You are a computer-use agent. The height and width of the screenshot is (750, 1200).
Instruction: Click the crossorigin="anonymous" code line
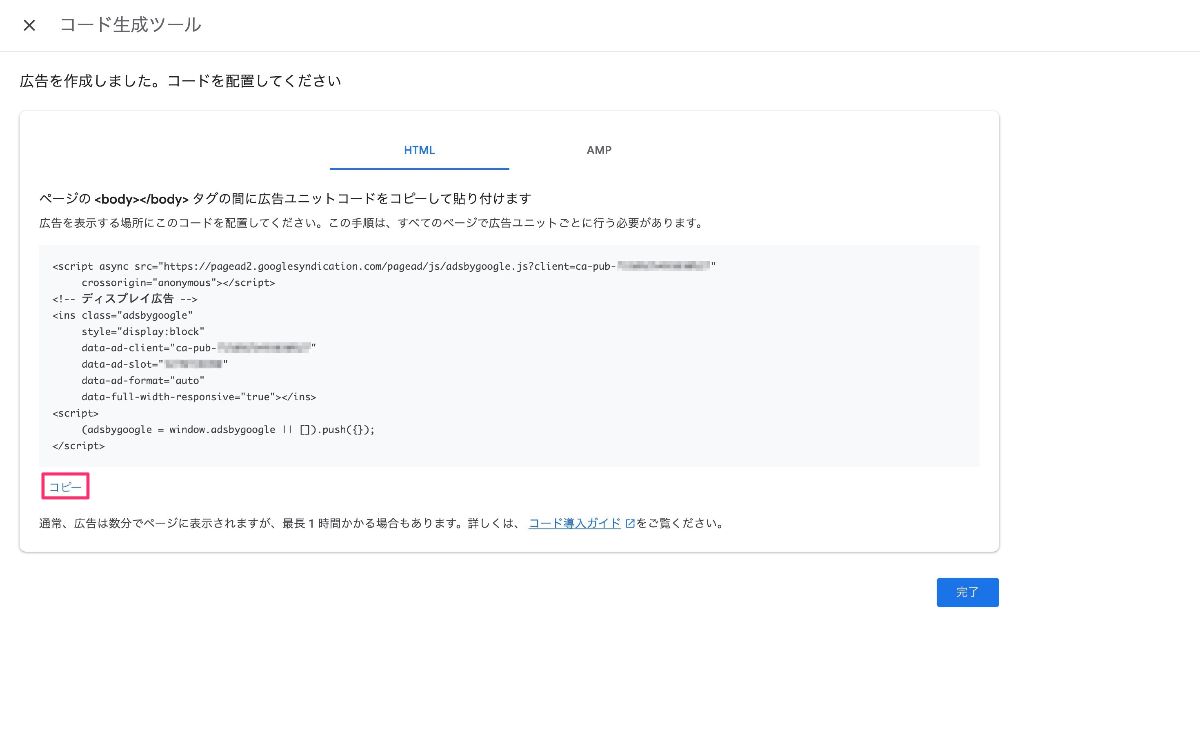pos(178,283)
